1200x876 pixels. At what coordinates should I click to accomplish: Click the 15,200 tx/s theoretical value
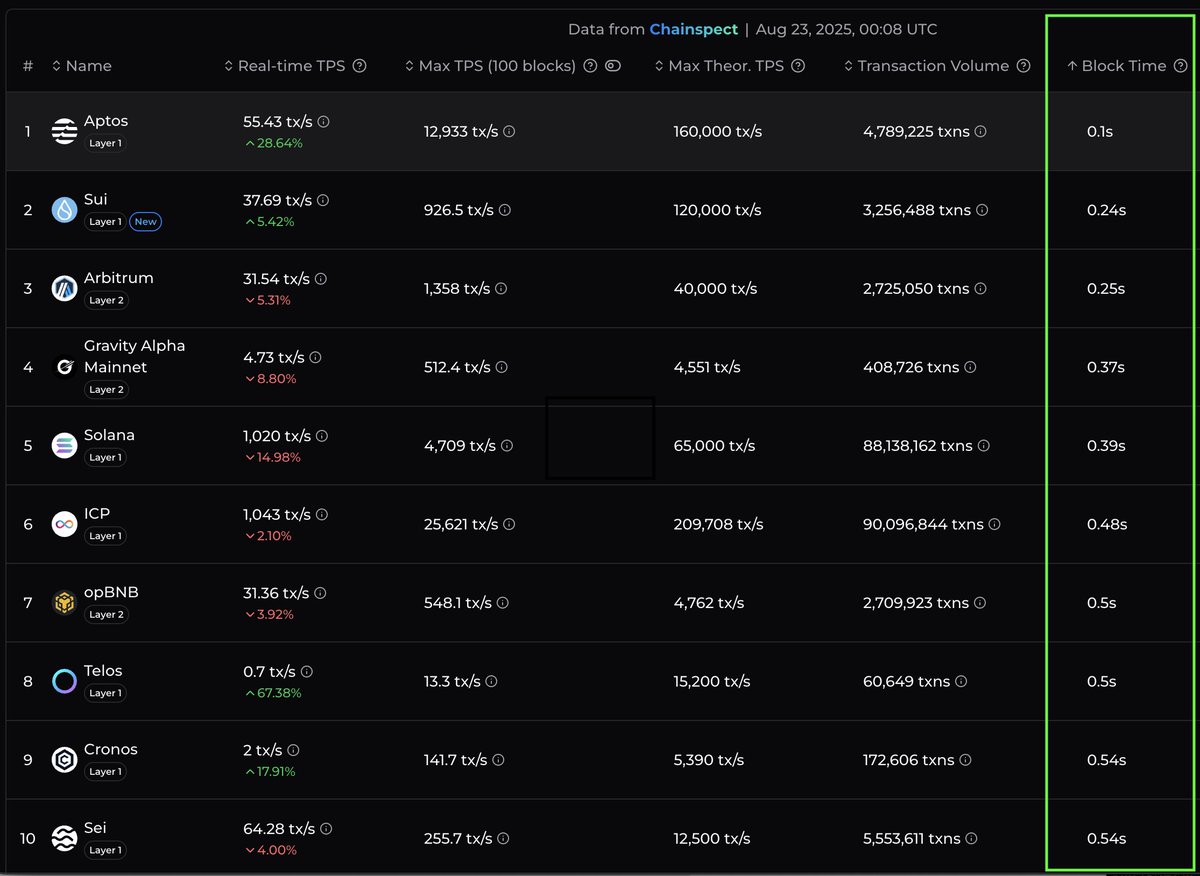(x=712, y=682)
